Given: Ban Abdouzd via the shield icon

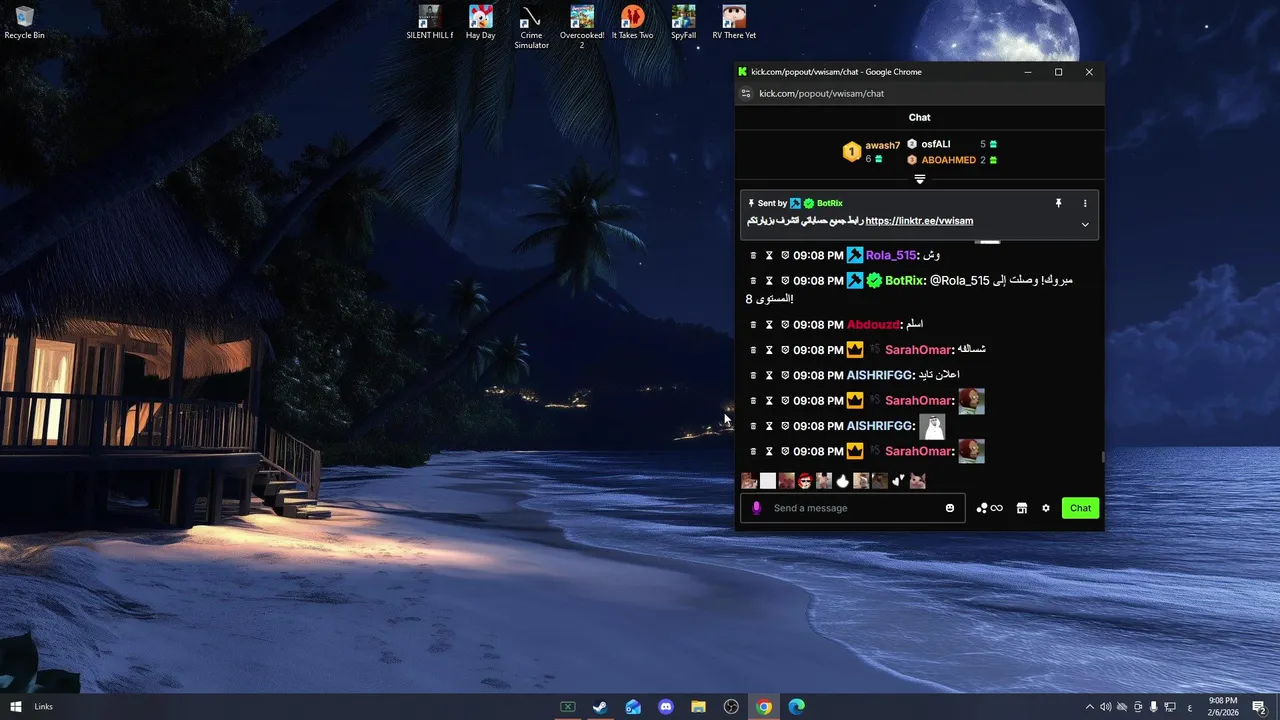Looking at the screenshot, I should click(x=785, y=325).
